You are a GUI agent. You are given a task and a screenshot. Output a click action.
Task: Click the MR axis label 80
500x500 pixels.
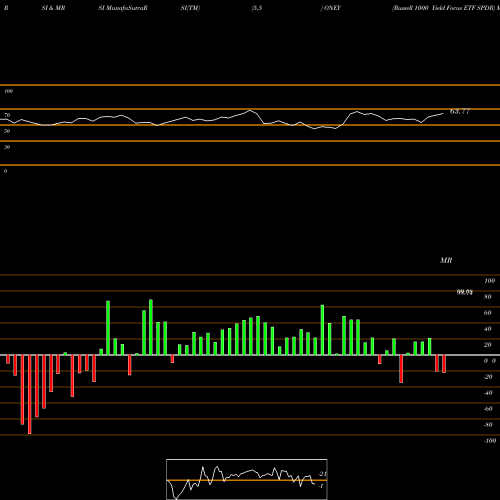coord(488,297)
